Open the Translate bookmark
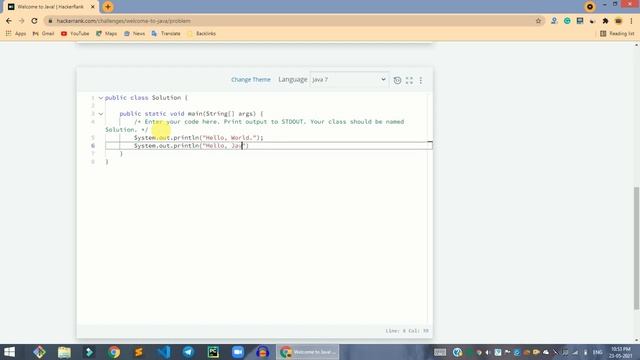This screenshot has height=360, width=640. tap(166, 33)
